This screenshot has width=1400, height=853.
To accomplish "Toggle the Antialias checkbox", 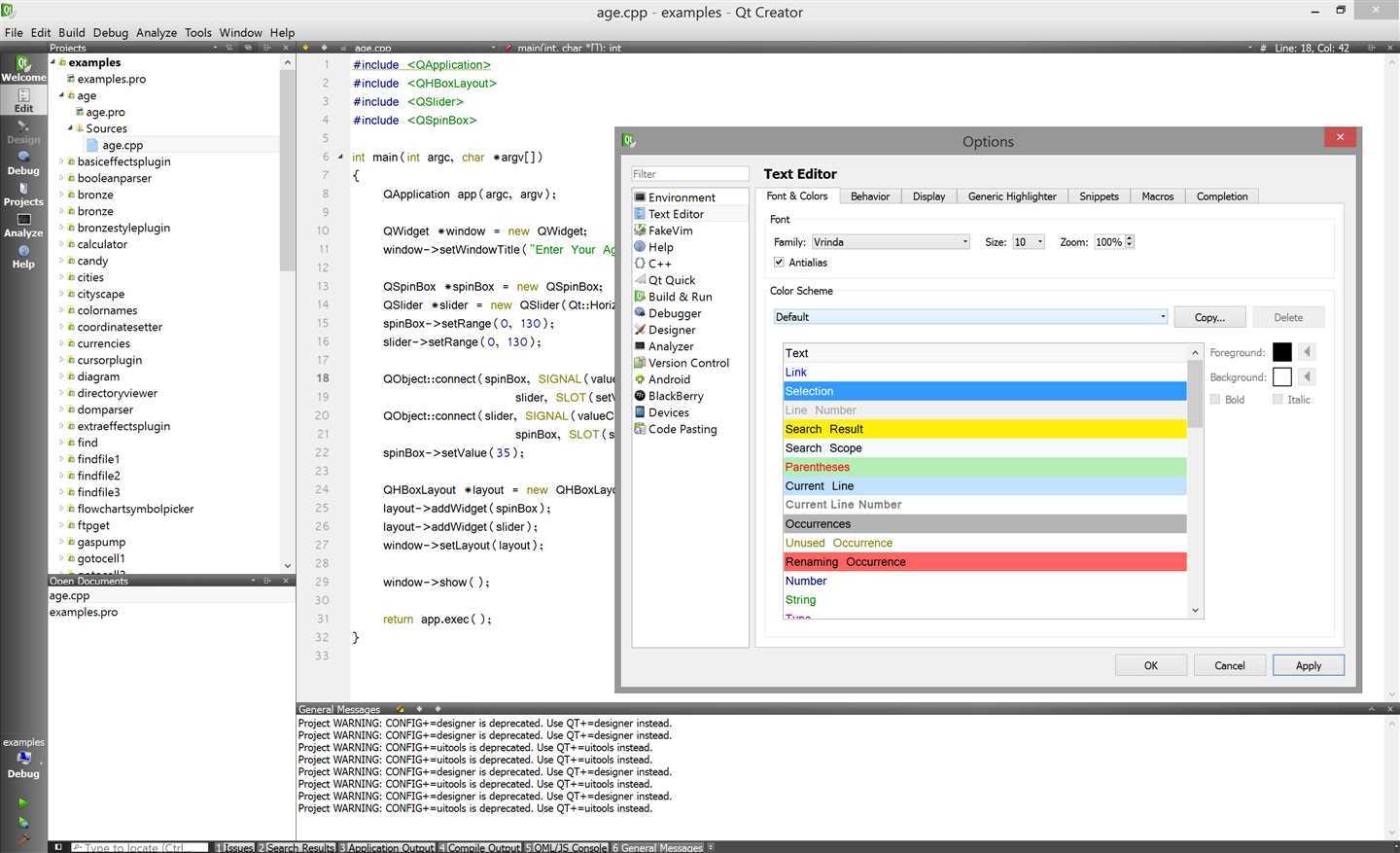I will [779, 263].
